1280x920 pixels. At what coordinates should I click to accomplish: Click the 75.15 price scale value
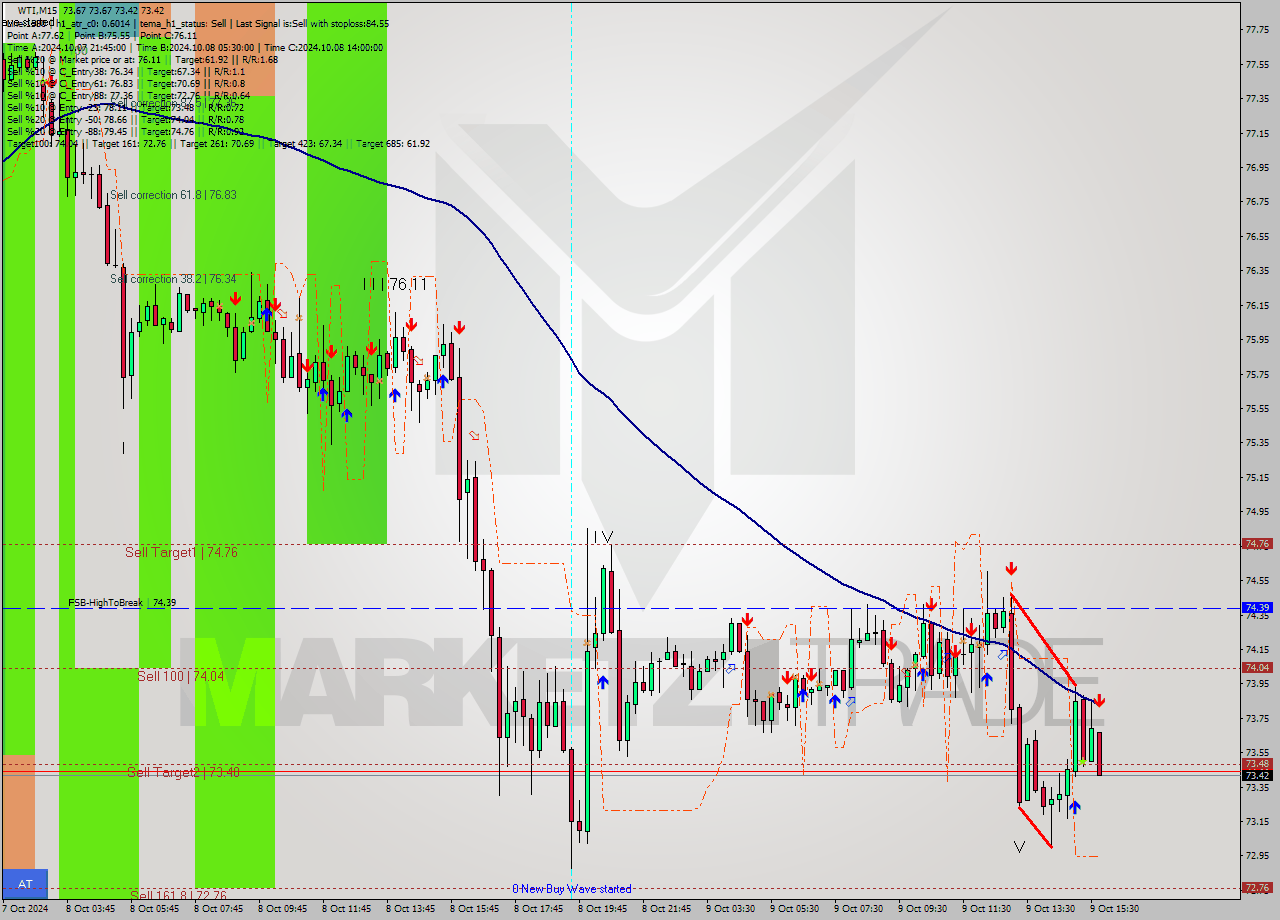pos(1256,477)
